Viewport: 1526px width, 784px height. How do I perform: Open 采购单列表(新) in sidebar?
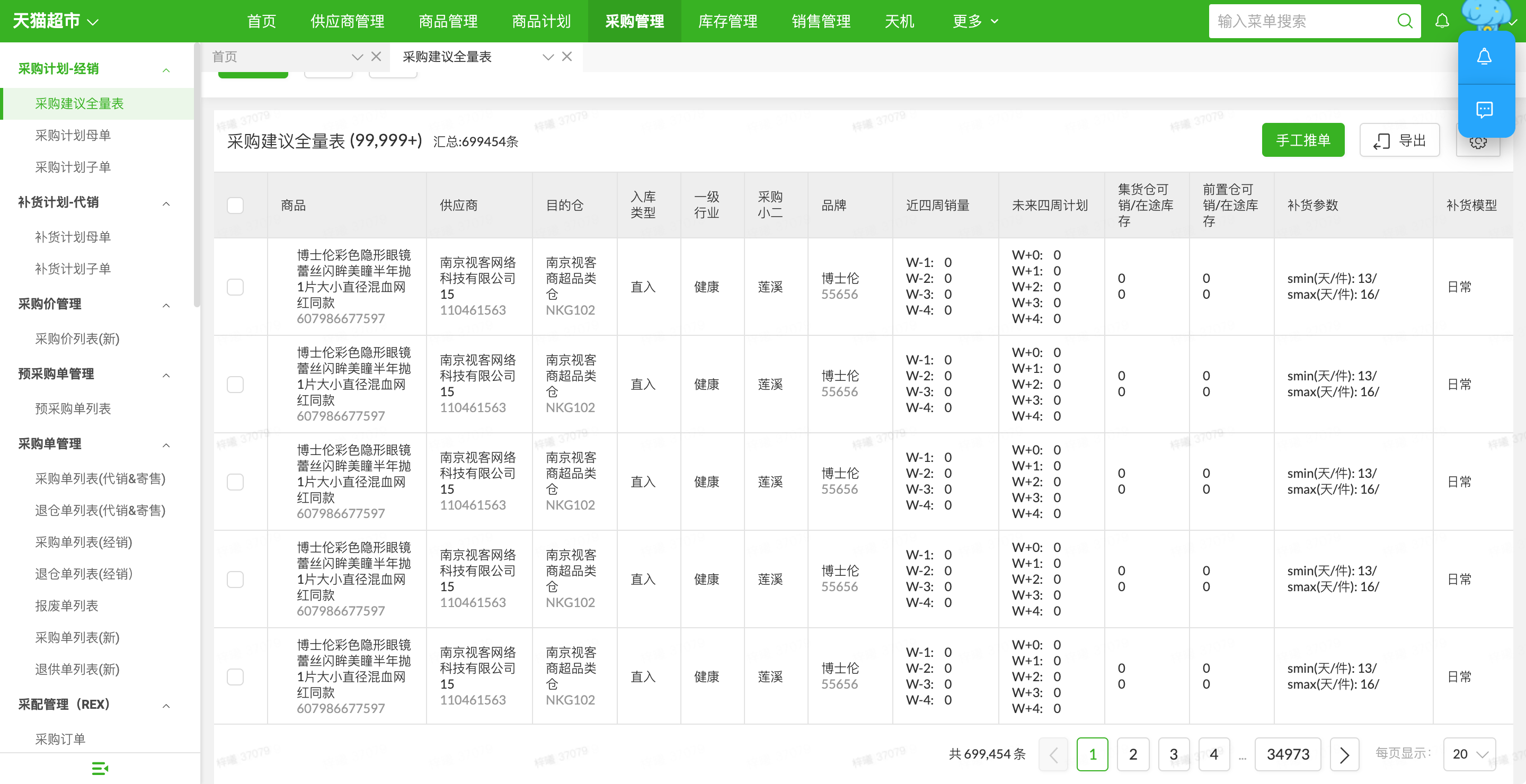click(77, 638)
